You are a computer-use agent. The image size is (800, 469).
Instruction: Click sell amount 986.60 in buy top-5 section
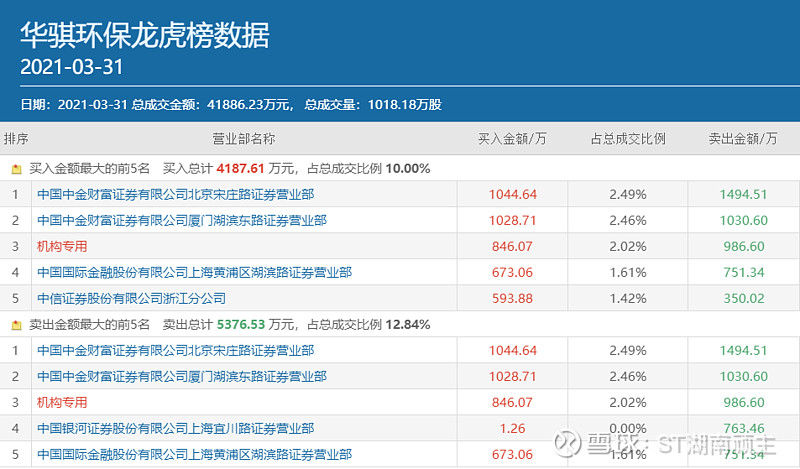tap(744, 246)
